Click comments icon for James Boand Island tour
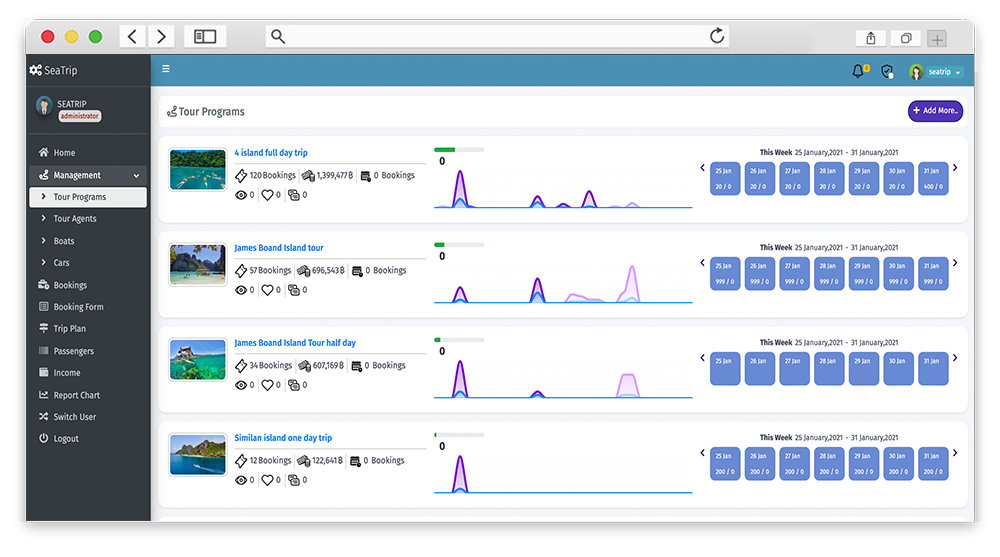The height and width of the screenshot is (557, 1000). tap(293, 290)
